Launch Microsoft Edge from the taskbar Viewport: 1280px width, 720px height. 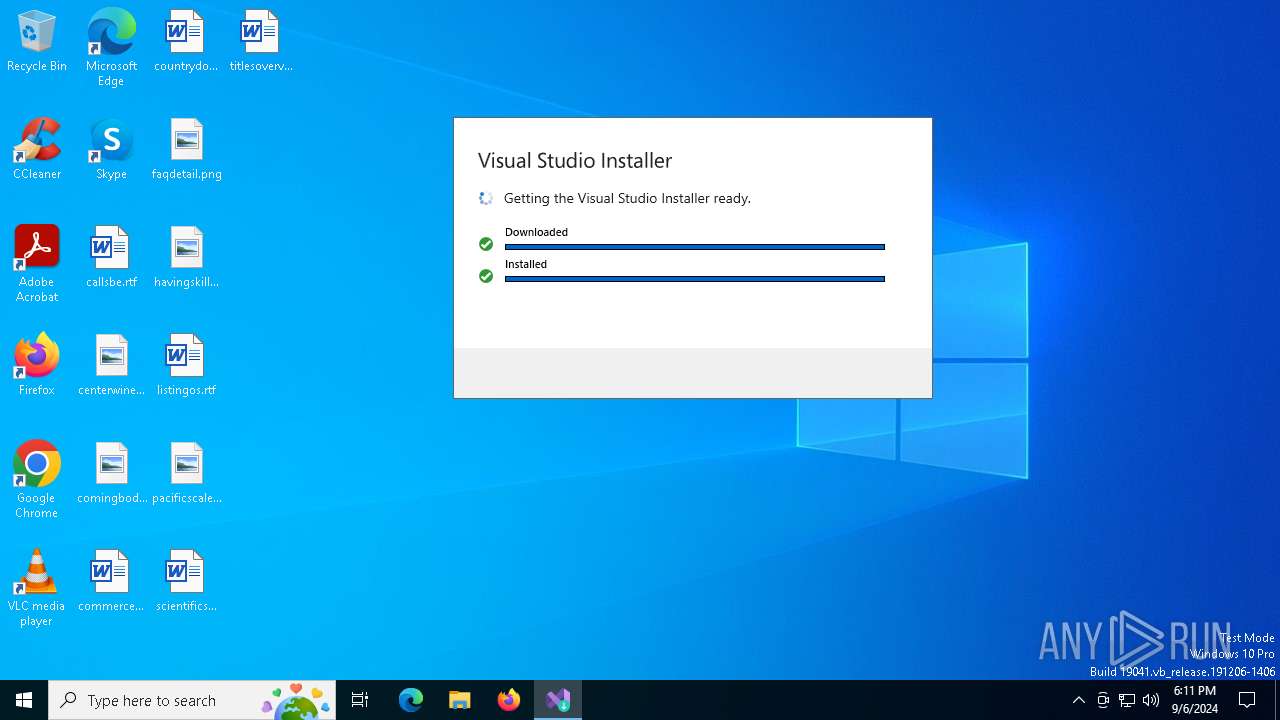[x=411, y=700]
